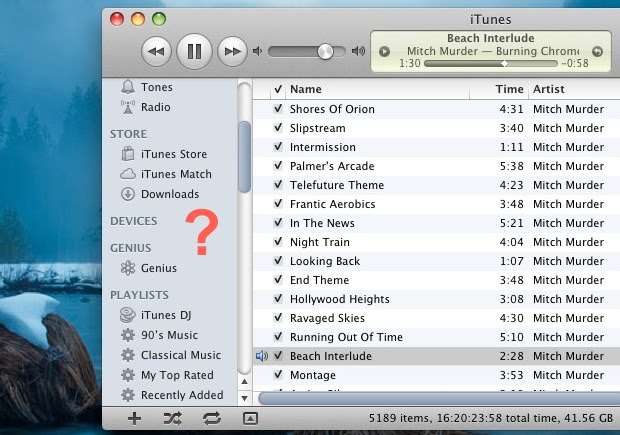Click the checkmark column header

tap(278, 89)
